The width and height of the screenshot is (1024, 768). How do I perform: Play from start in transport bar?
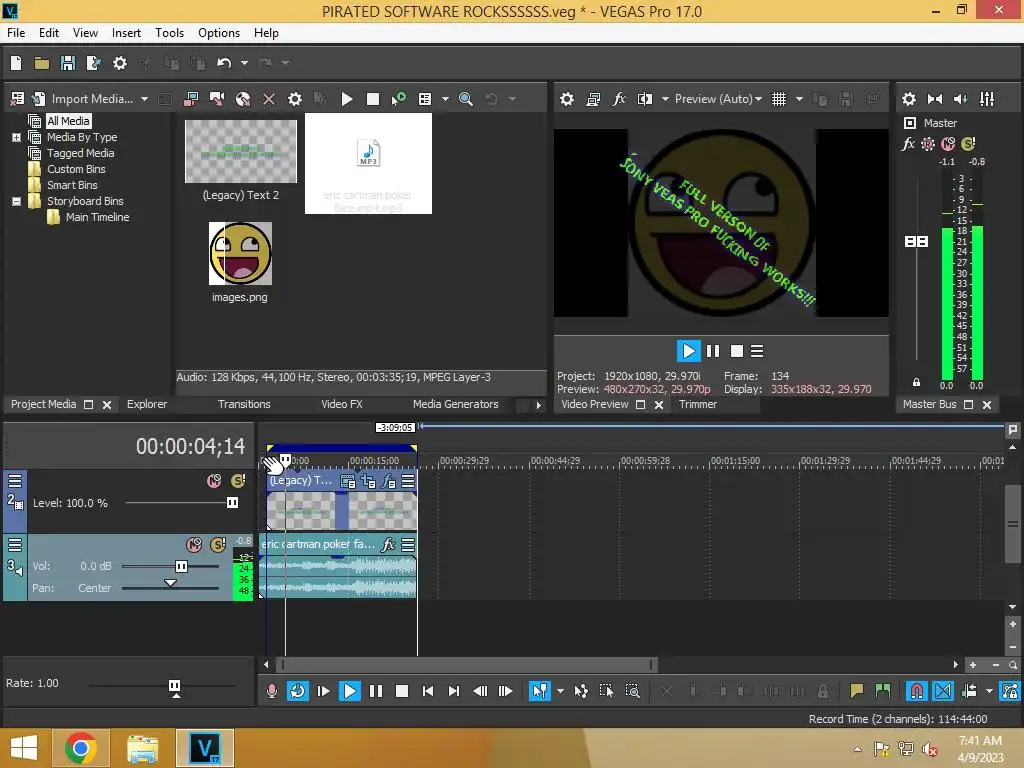click(x=323, y=690)
